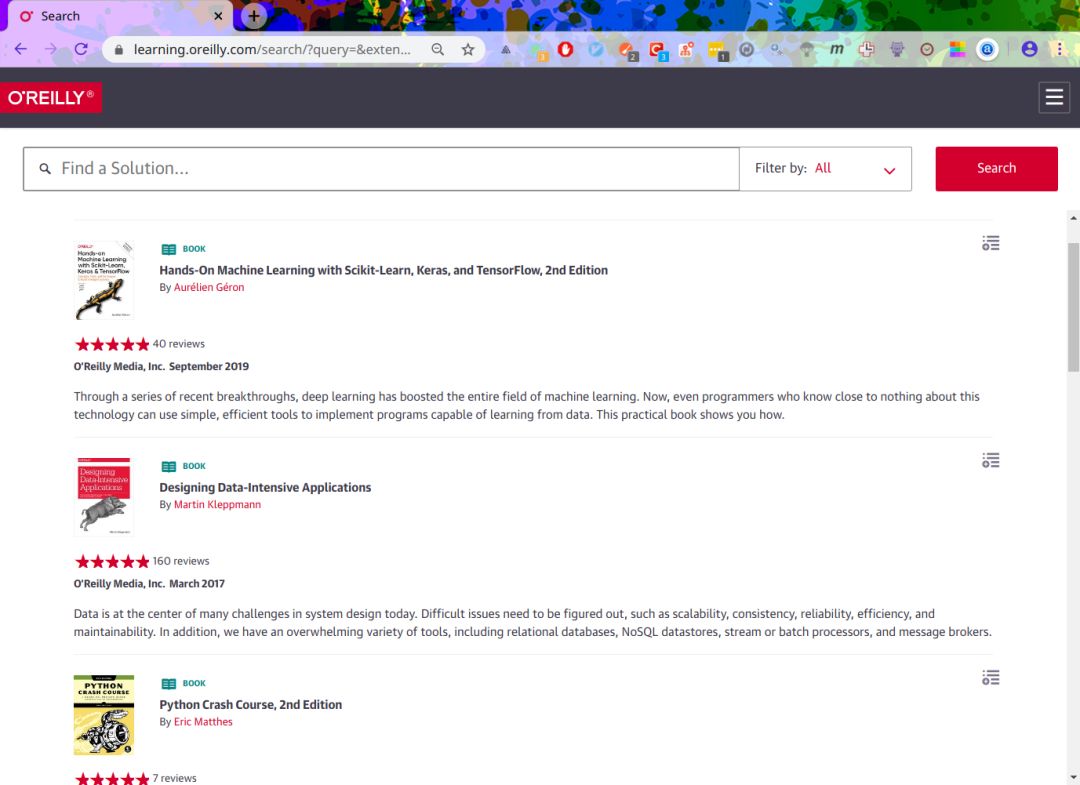Open author Martin Kleppmann's page
The width and height of the screenshot is (1080, 785).
(x=217, y=504)
